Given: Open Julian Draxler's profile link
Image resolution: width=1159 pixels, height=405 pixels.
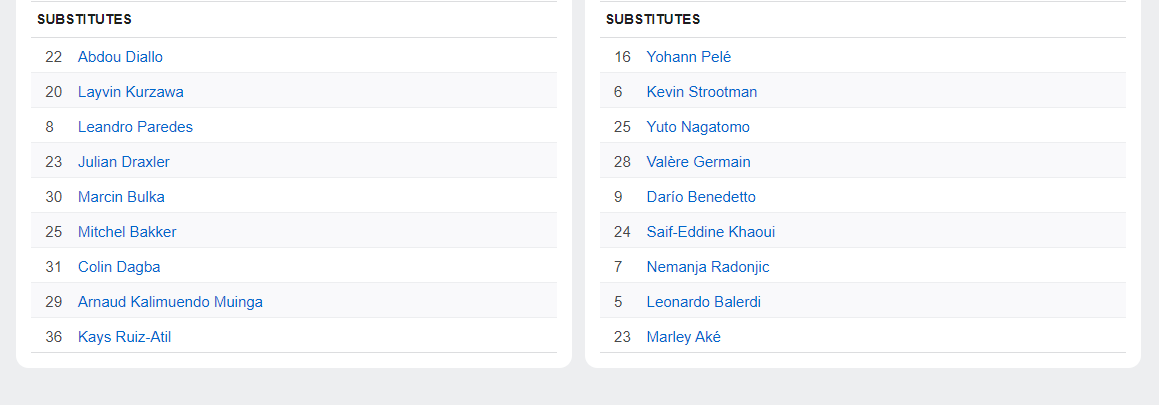Looking at the screenshot, I should [123, 162].
